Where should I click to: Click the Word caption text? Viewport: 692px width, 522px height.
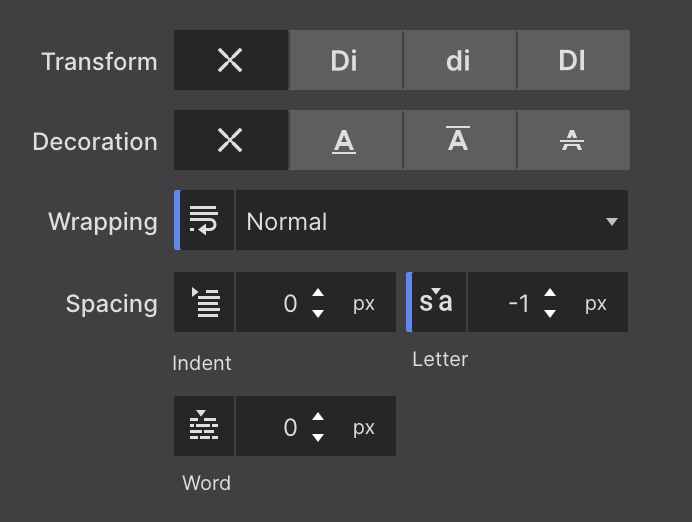[x=207, y=483]
